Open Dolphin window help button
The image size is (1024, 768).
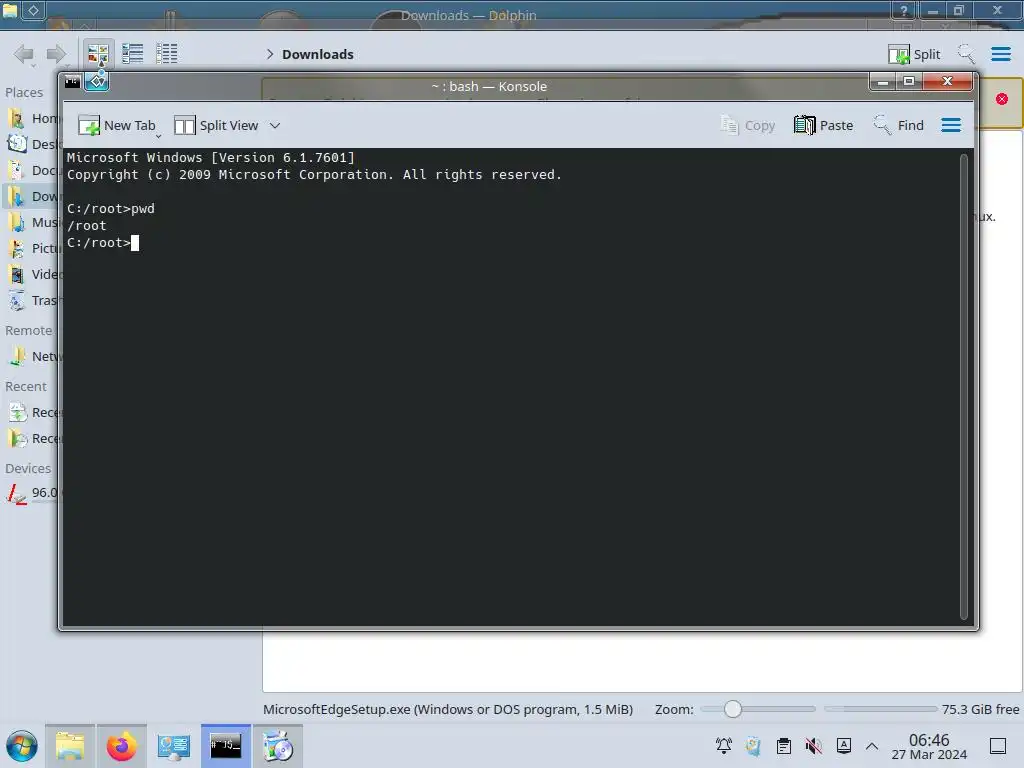pos(904,10)
